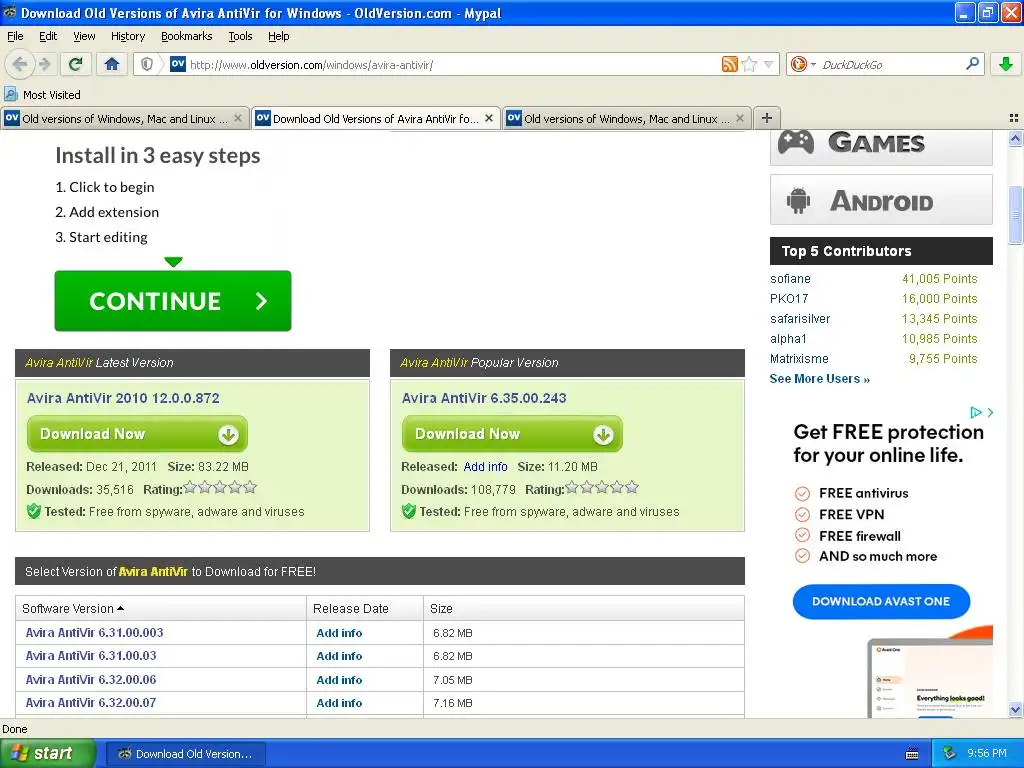Open Avira AntiVir 6.31.00.03 version link
This screenshot has height=768, width=1024.
pos(91,655)
